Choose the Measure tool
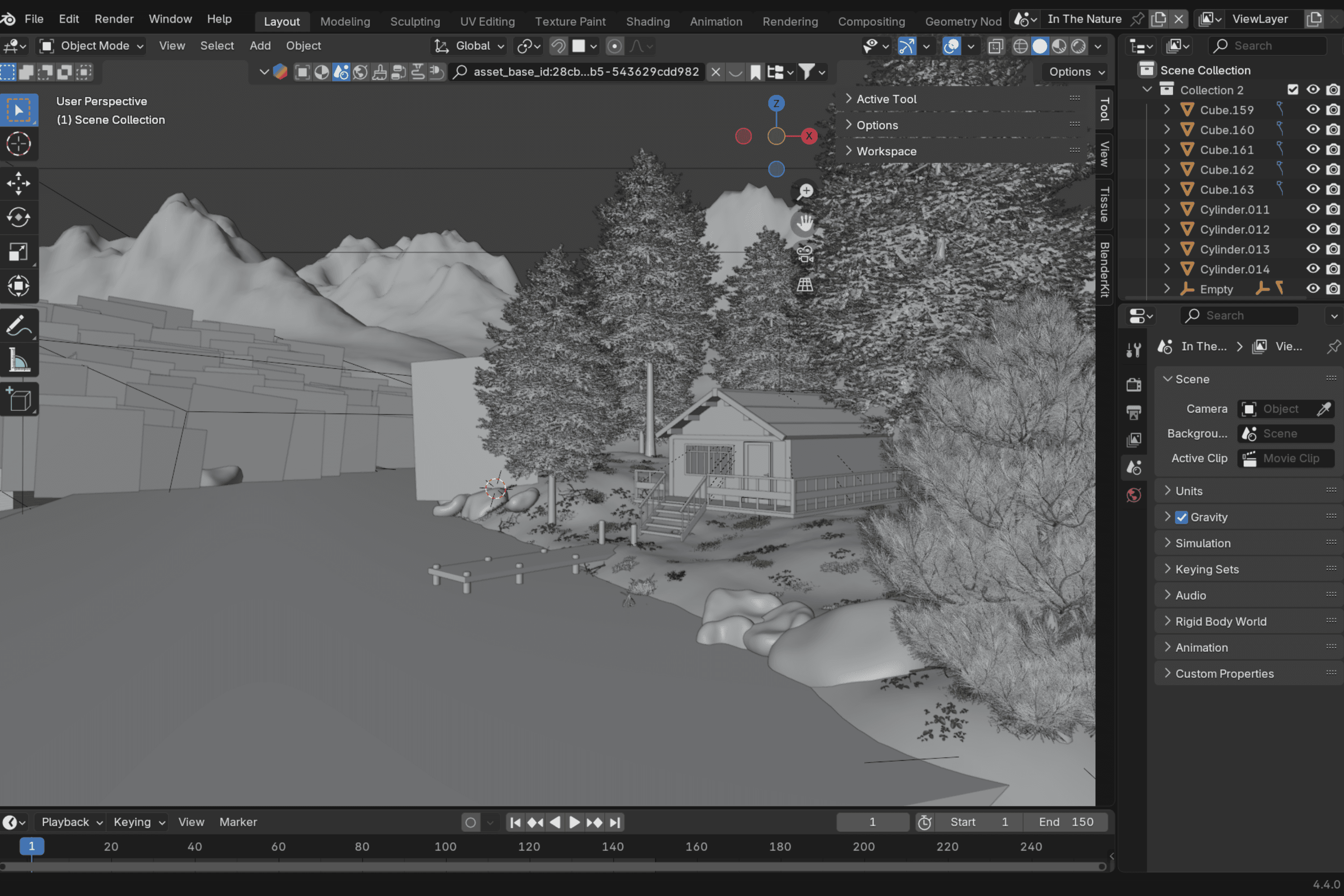Viewport: 1344px width, 896px height. tap(18, 360)
